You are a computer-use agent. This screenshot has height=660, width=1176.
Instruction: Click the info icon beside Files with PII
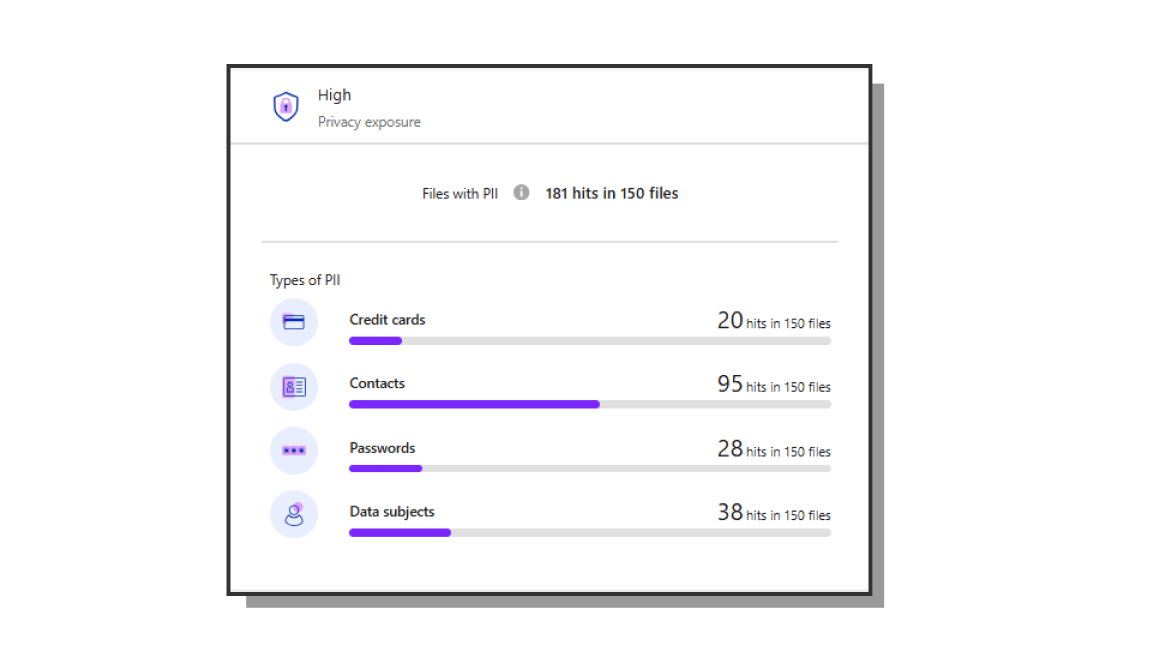pyautogui.click(x=521, y=193)
